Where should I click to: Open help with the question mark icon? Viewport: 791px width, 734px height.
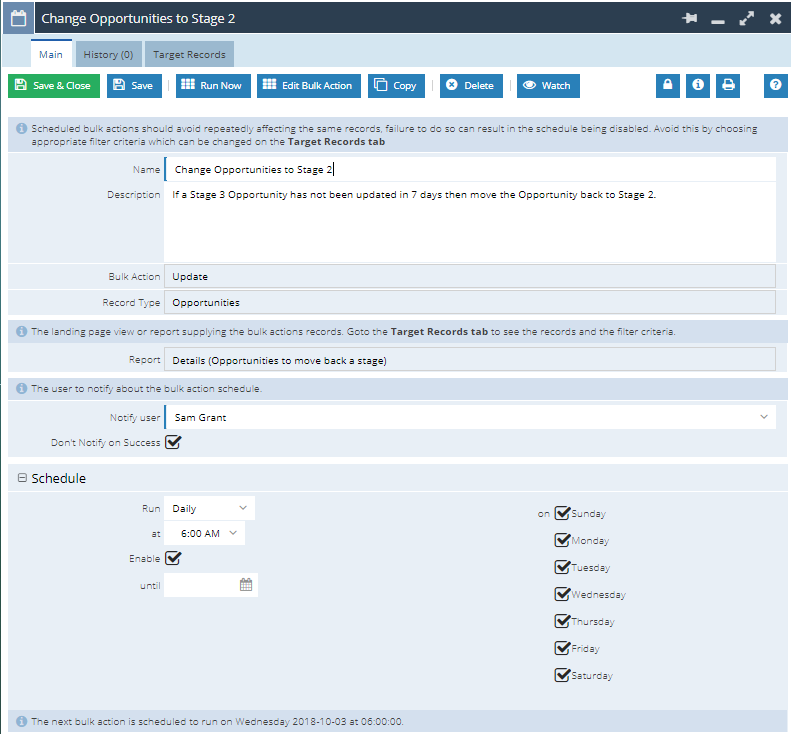776,86
